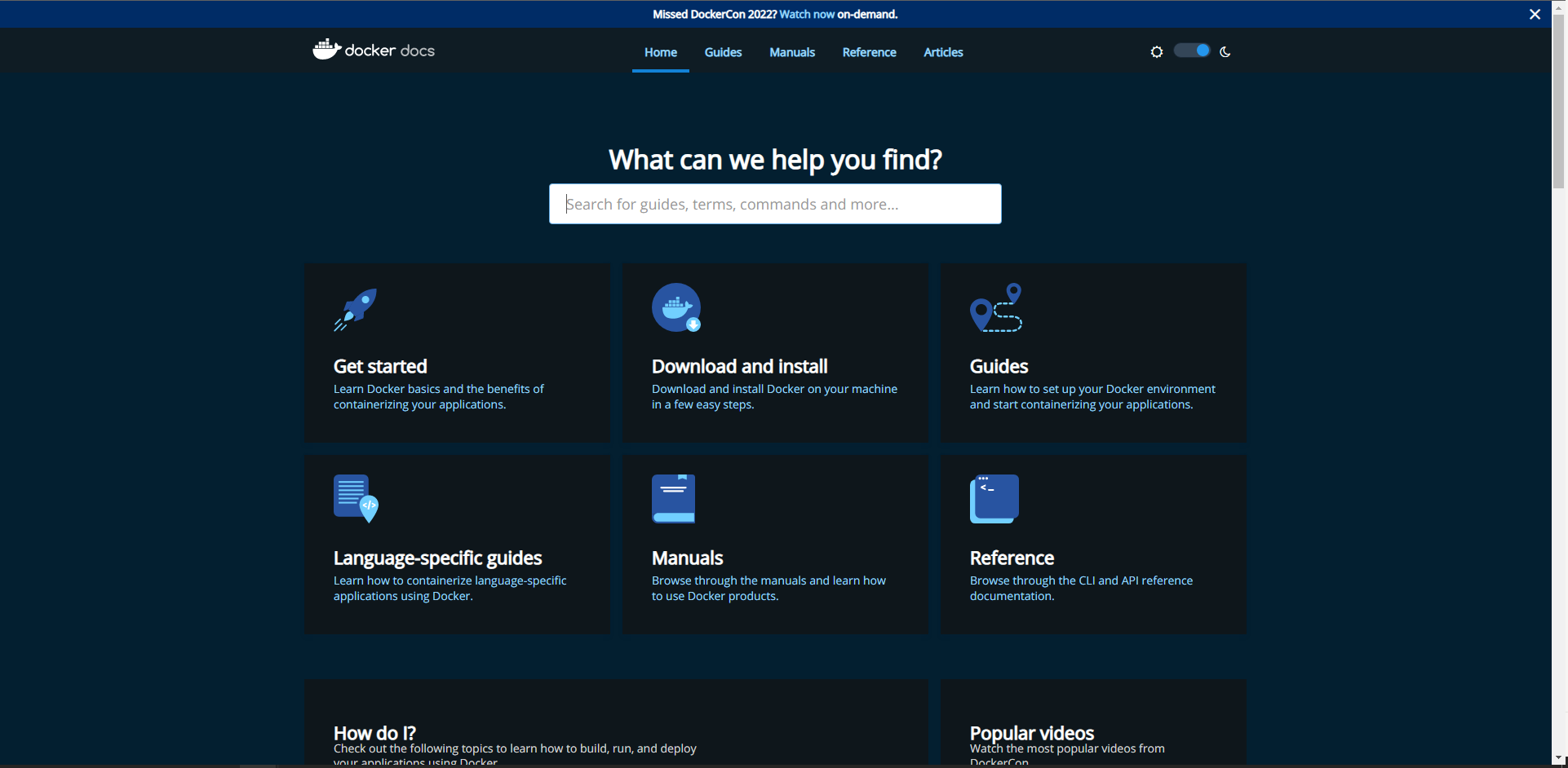Open the Manuals navigation tab
This screenshot has width=1568, height=768.
click(x=792, y=52)
